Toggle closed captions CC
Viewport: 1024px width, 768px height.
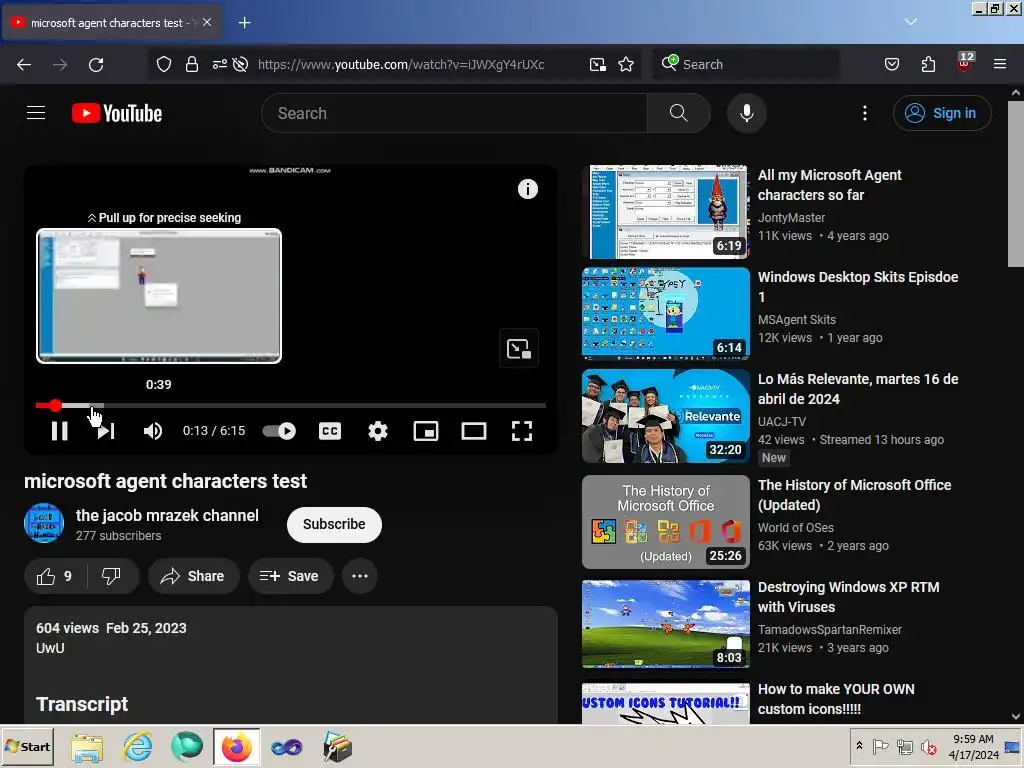[330, 431]
